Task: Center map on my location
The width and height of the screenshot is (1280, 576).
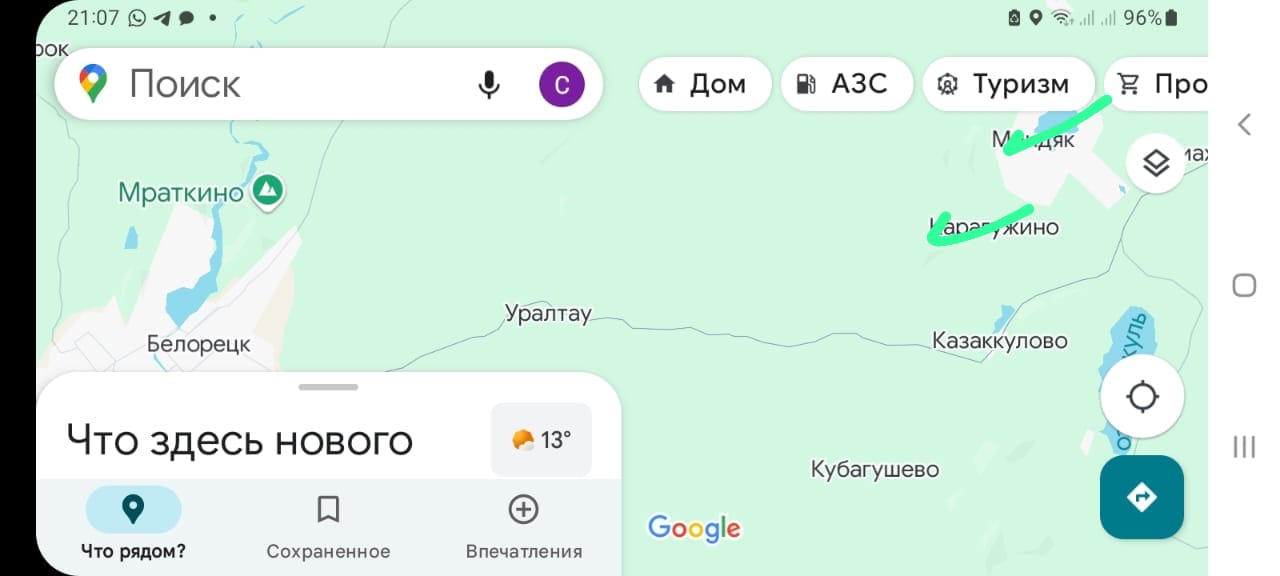Action: 1142,397
